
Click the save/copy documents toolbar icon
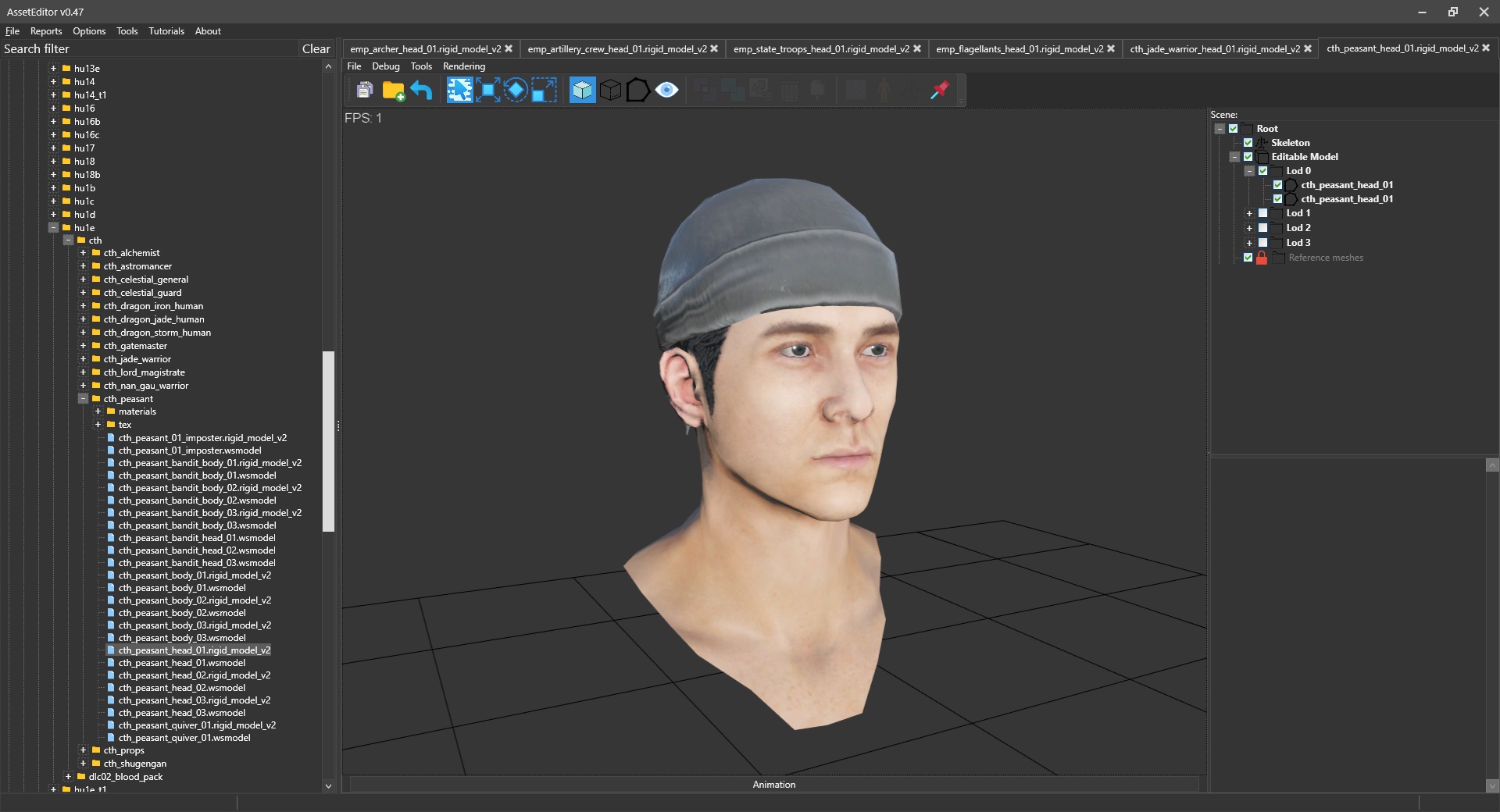pyautogui.click(x=364, y=91)
